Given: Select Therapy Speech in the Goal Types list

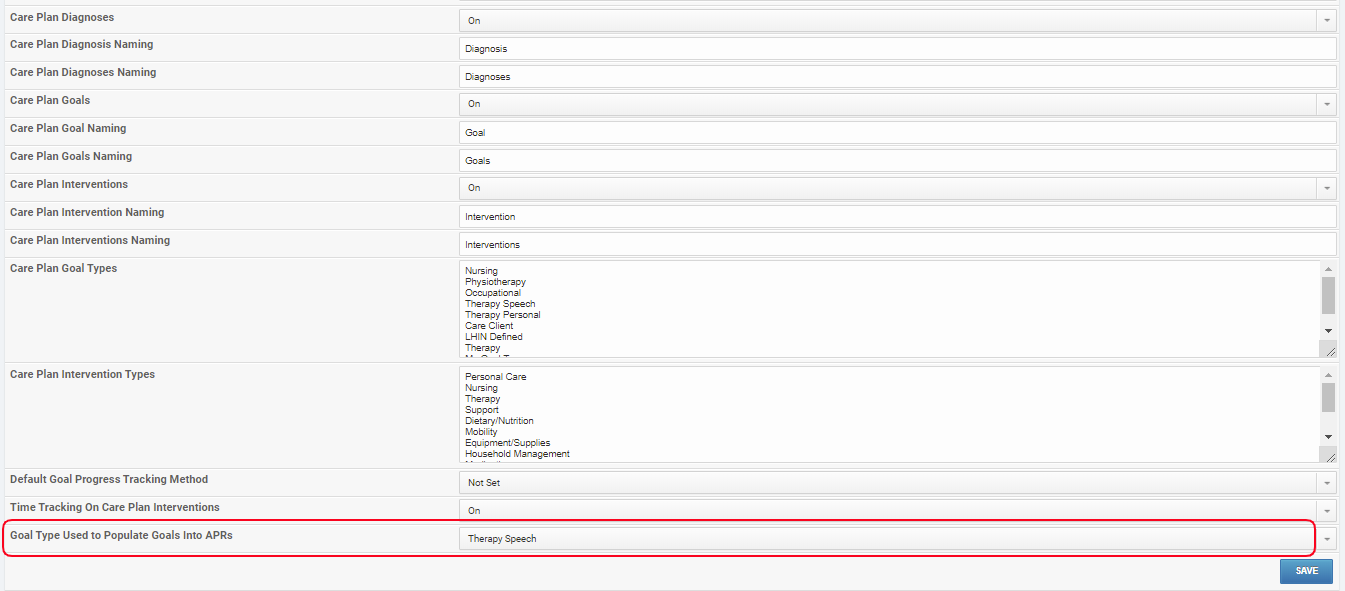Looking at the screenshot, I should [500, 303].
